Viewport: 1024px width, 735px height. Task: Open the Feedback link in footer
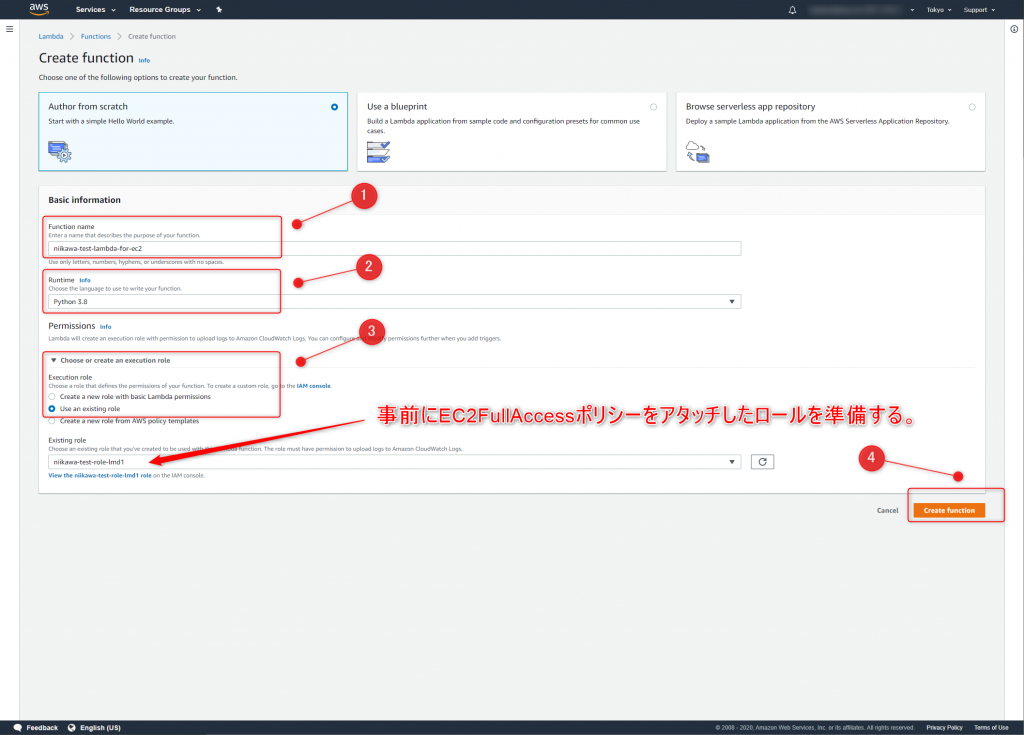tap(42, 728)
